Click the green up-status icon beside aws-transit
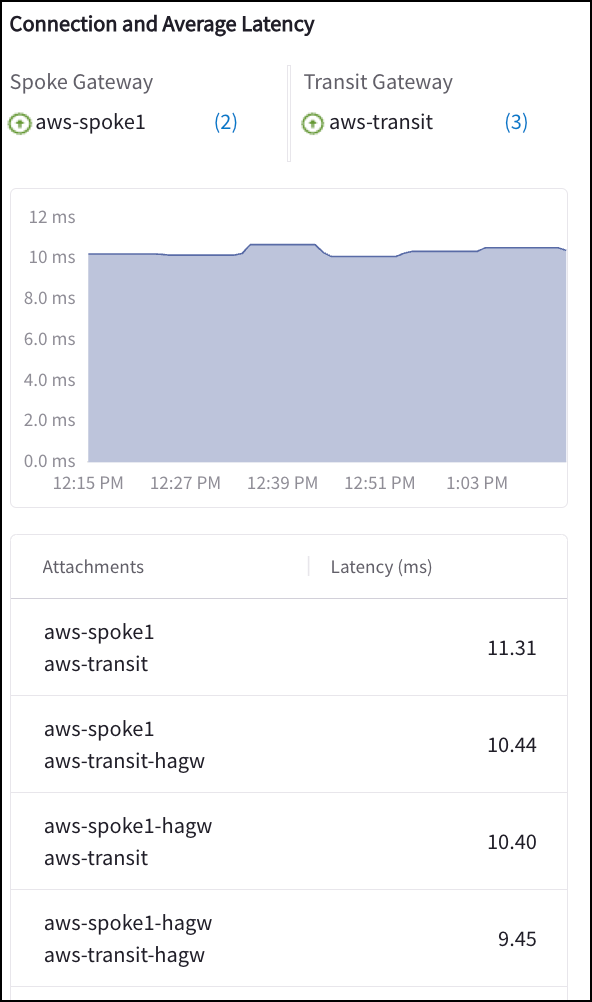The height and width of the screenshot is (1002, 592). pos(313,123)
